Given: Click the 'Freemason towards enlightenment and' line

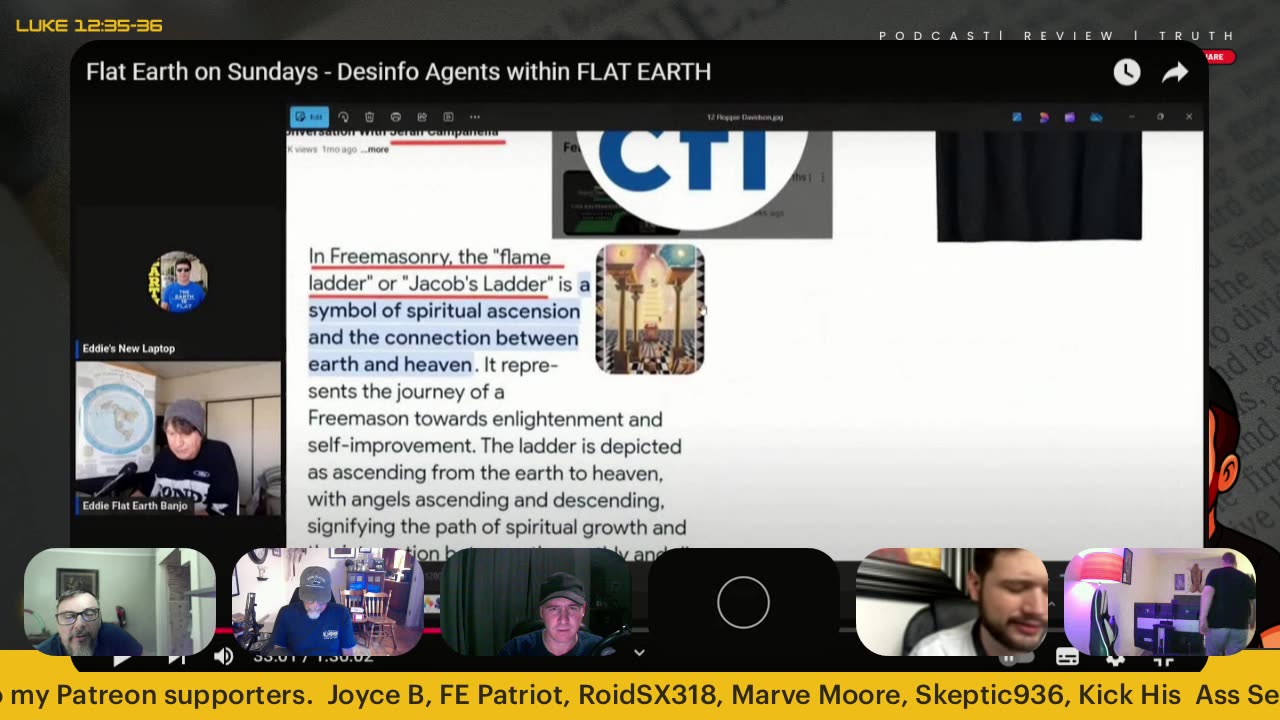Looking at the screenshot, I should click(485, 419).
